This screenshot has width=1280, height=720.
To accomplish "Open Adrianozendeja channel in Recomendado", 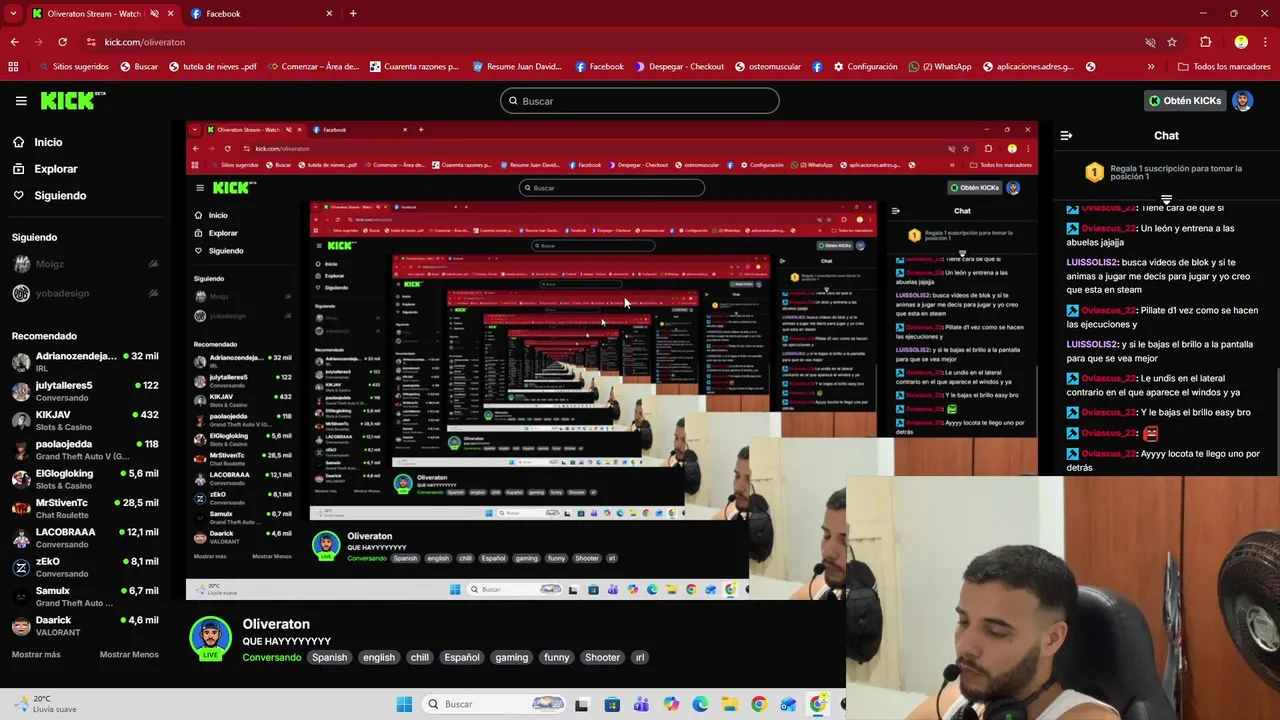I will coord(85,362).
